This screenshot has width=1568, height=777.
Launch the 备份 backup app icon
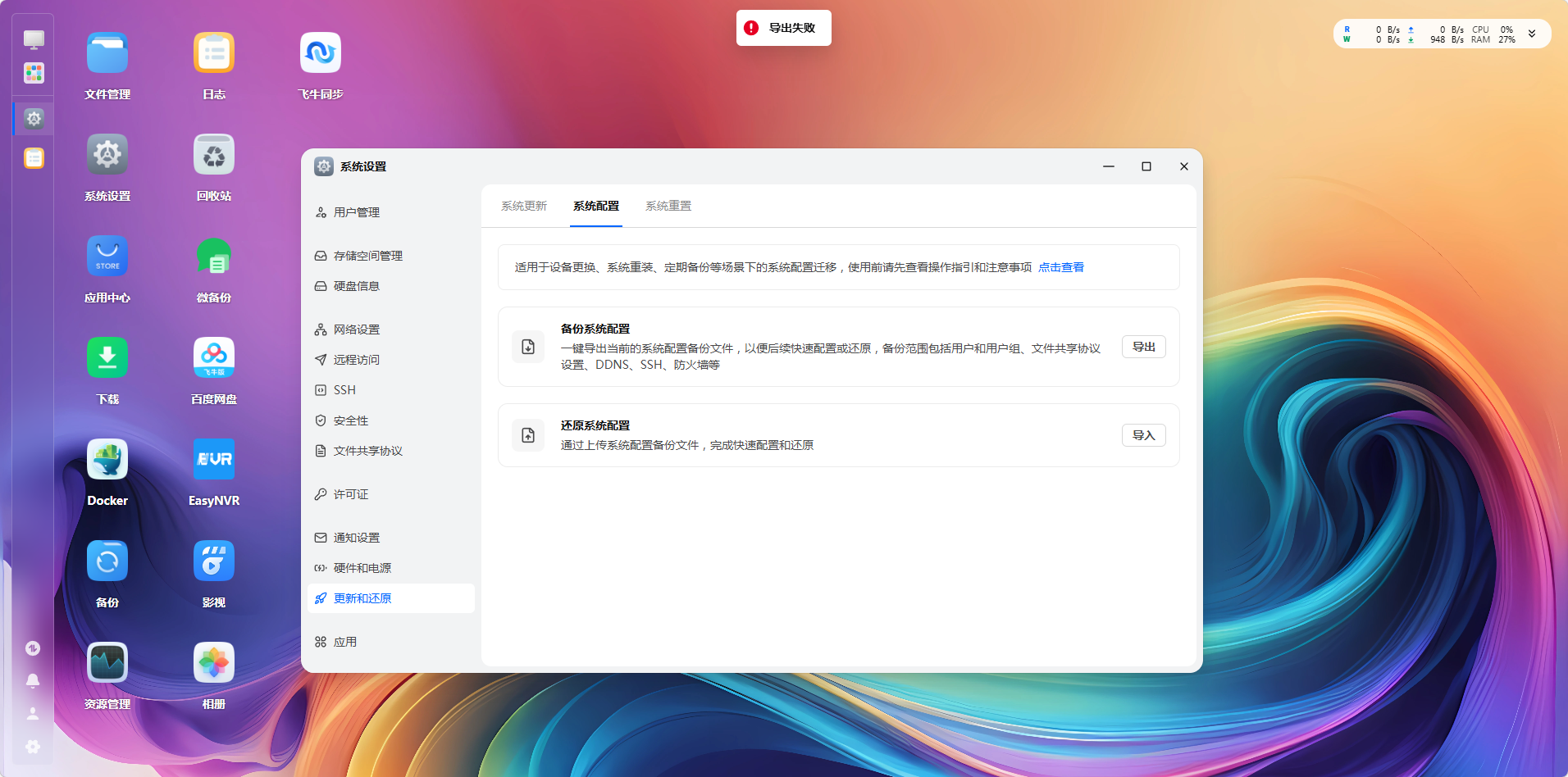[107, 561]
